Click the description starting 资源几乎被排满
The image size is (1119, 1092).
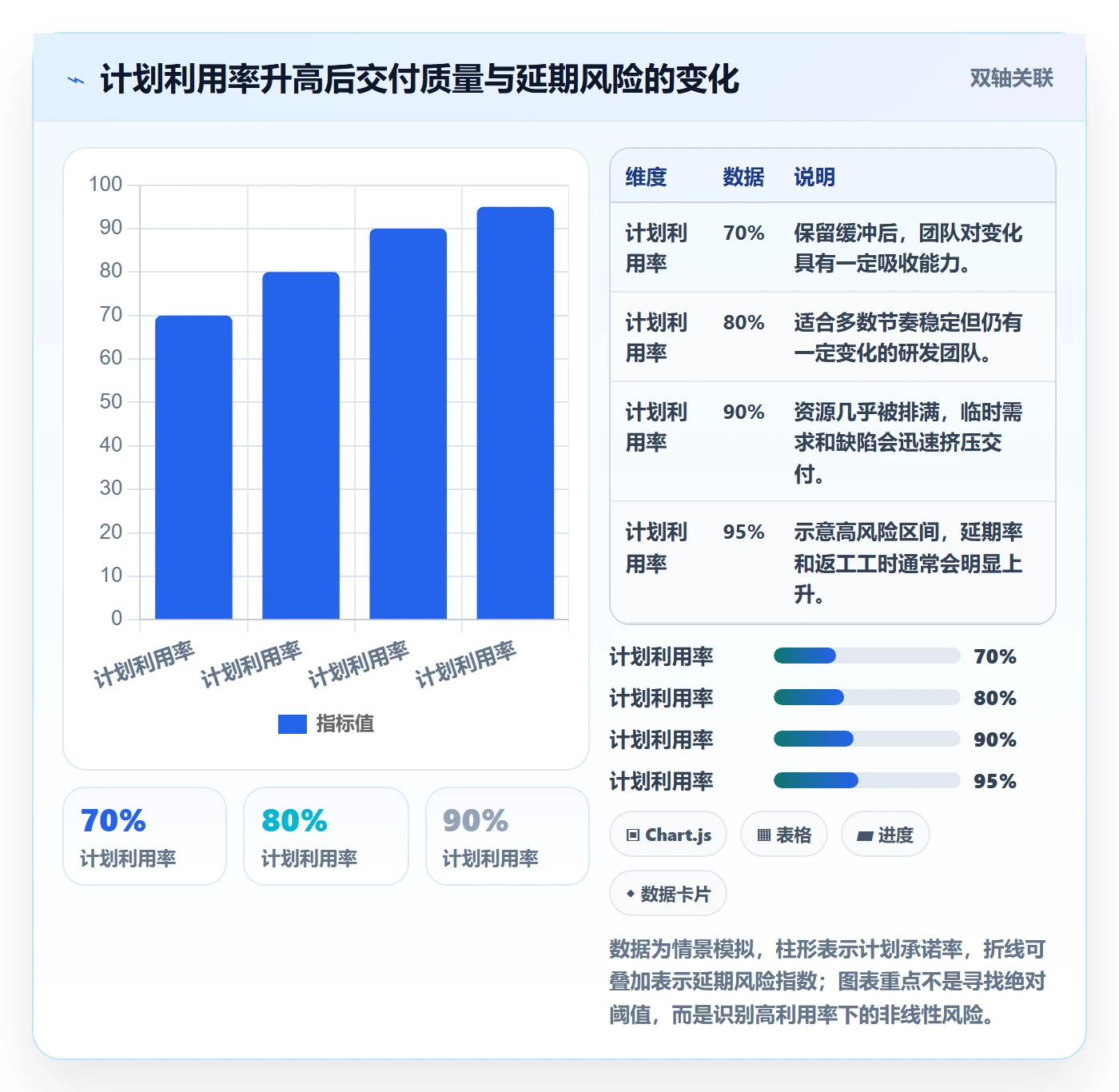(908, 442)
